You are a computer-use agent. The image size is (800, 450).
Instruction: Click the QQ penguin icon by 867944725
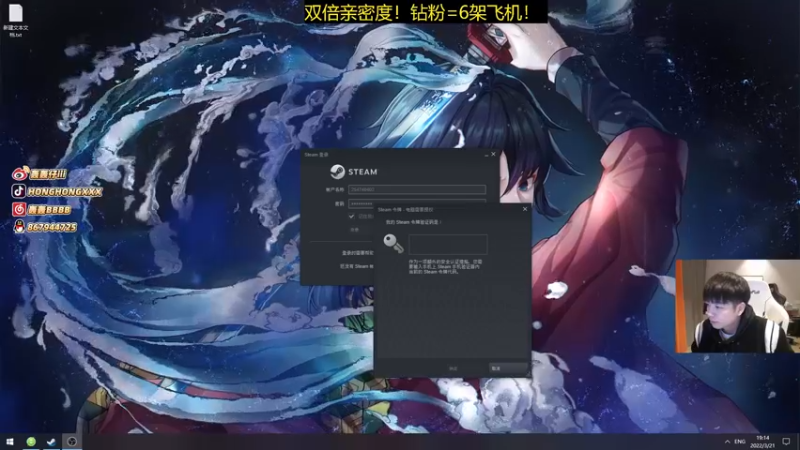[19, 227]
